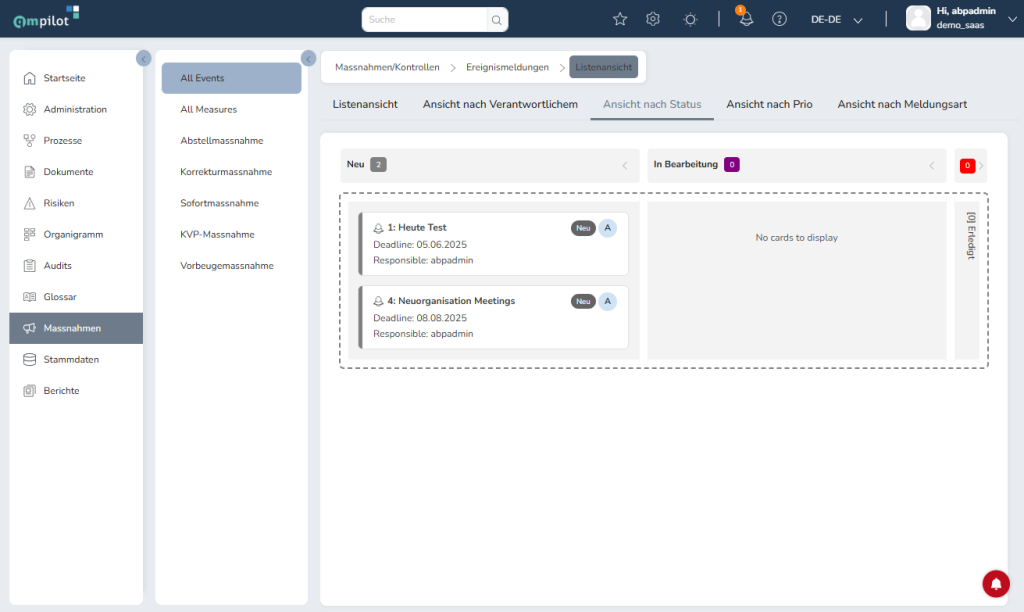
Task: Switch to Ansicht nach Verantwortlichem tab
Action: 500,104
